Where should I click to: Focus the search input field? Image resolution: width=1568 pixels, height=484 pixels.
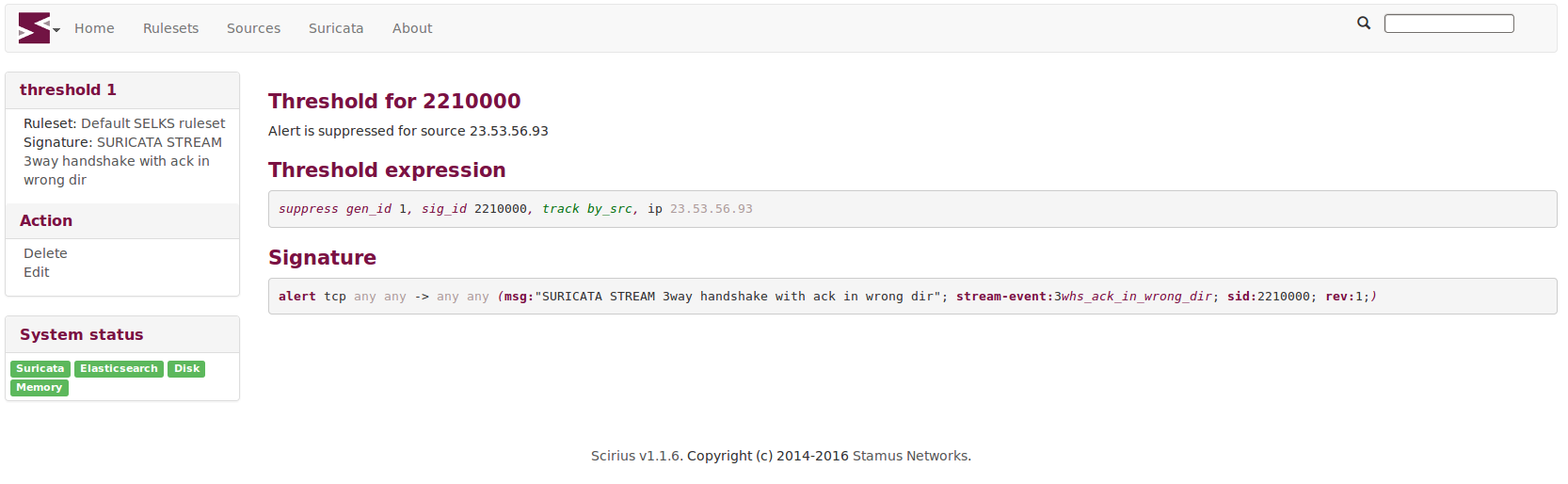[x=1448, y=24]
